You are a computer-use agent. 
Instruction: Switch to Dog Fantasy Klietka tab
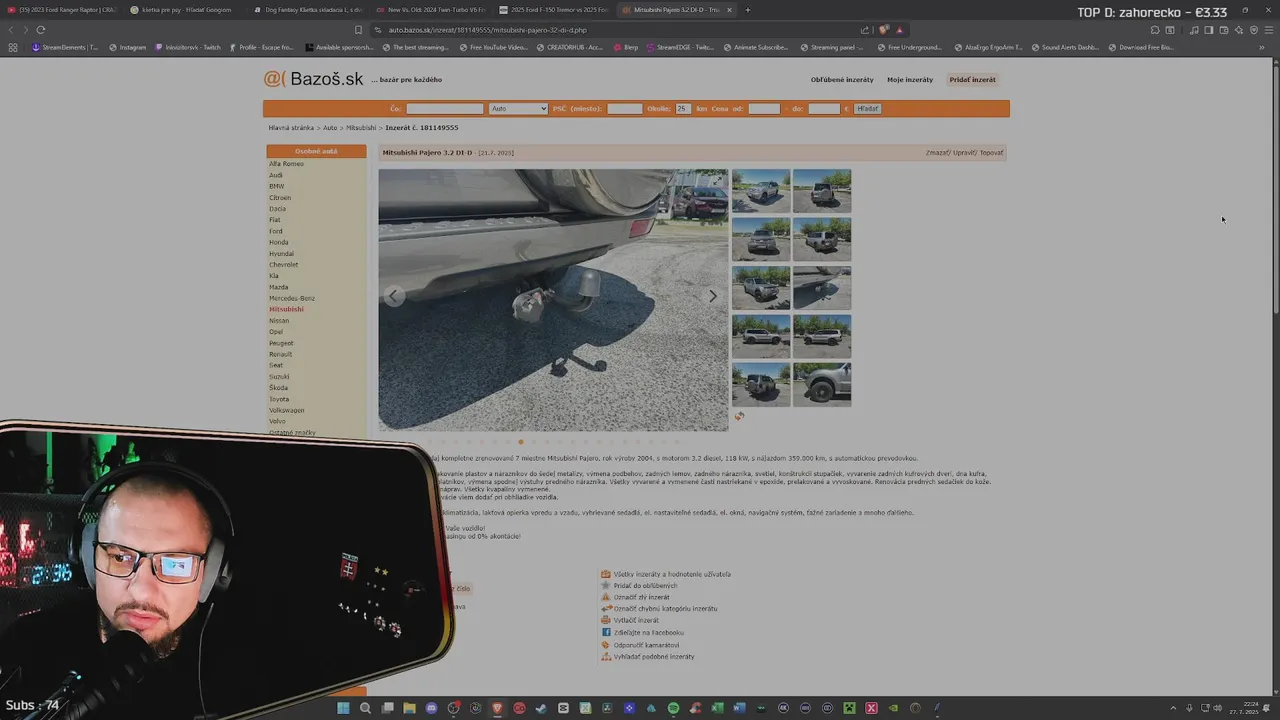coord(307,10)
